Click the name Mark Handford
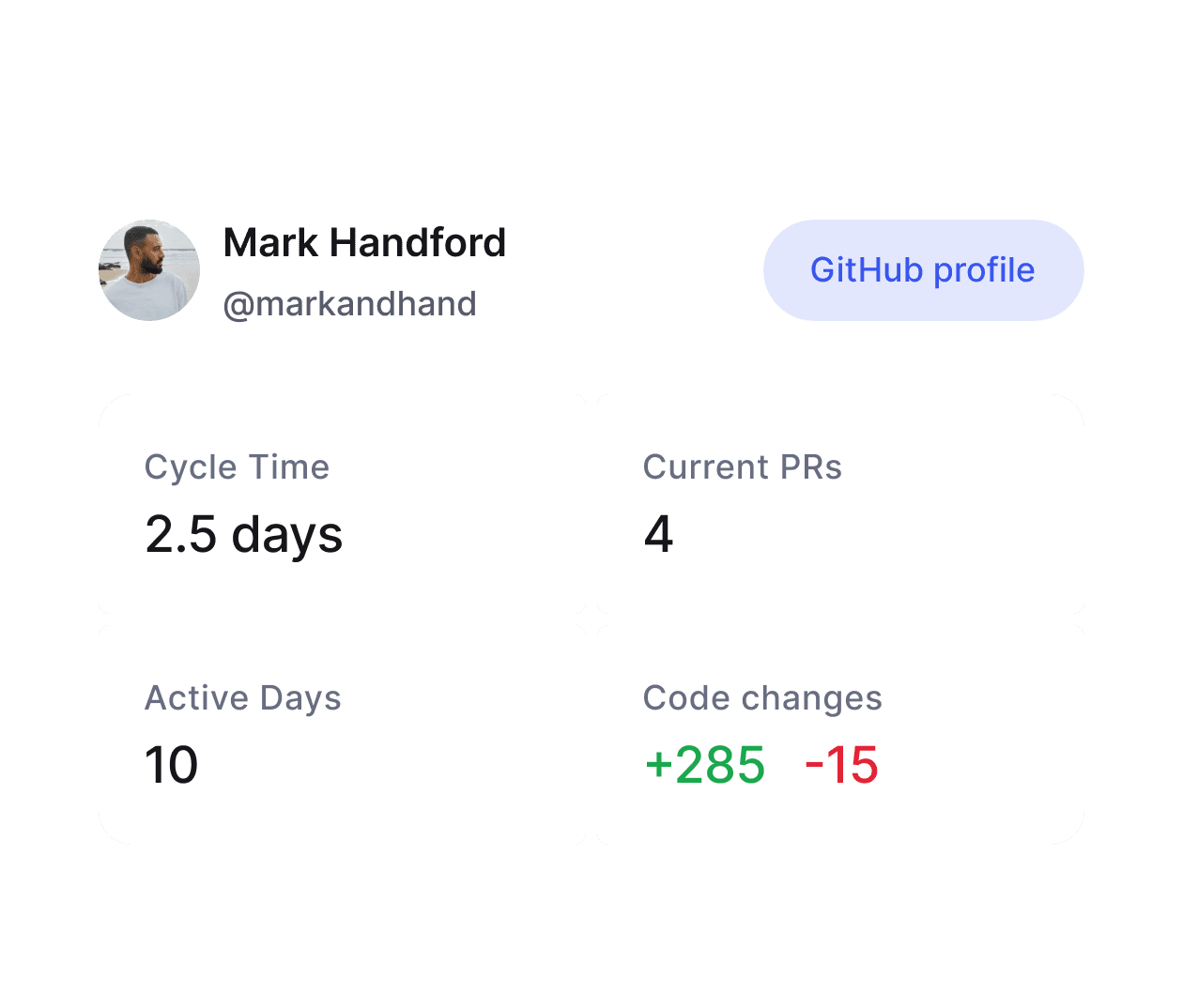The width and height of the screenshot is (1183, 1008). click(364, 242)
